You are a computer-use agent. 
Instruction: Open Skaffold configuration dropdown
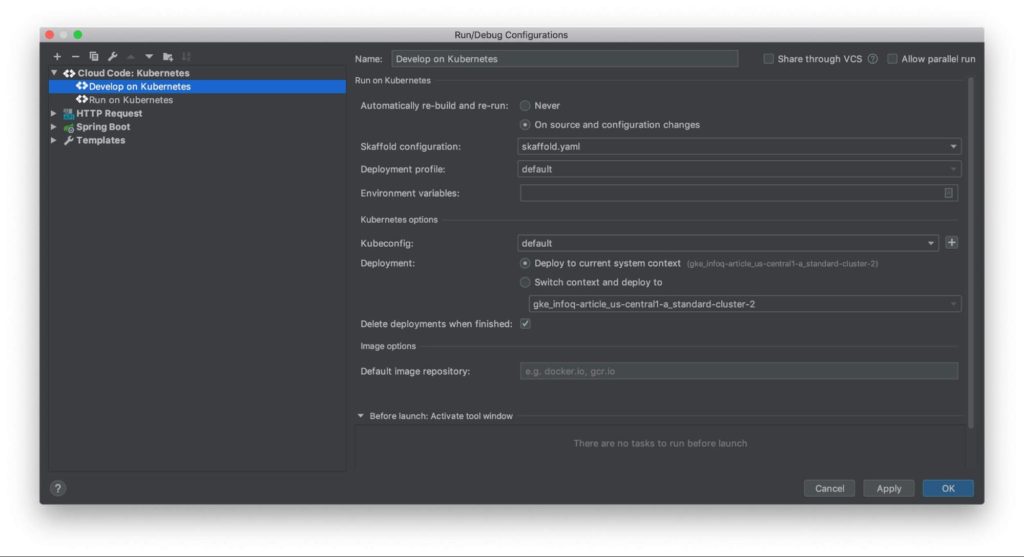[739, 146]
